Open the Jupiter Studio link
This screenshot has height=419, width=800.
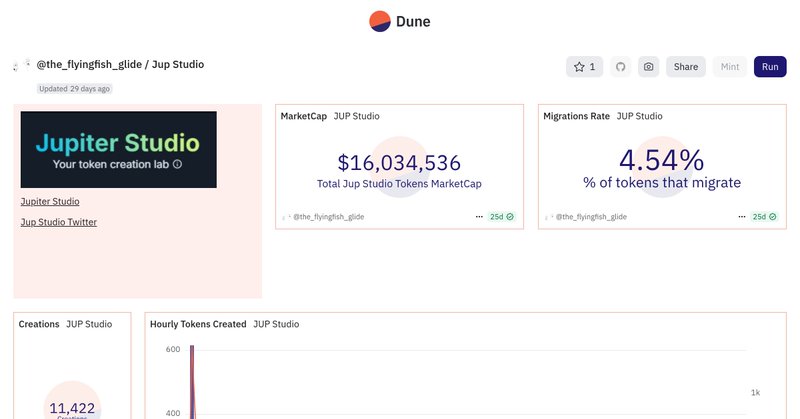point(50,202)
